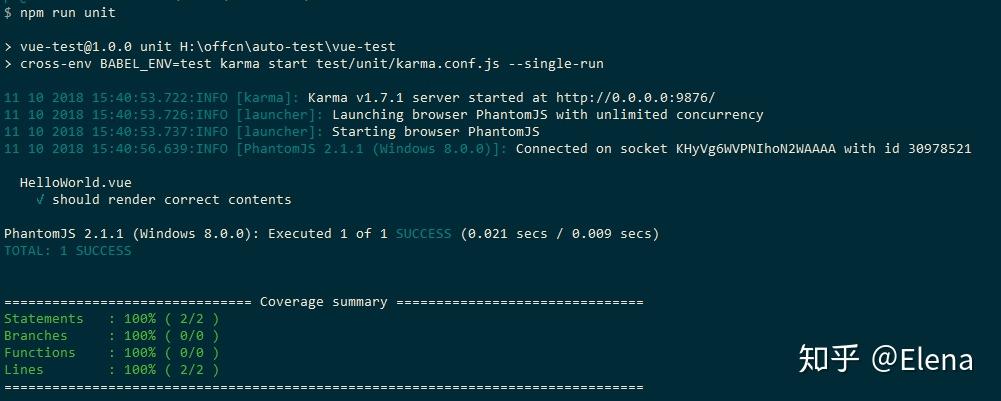Click the "Coverage summary" heading
The height and width of the screenshot is (401, 1001).
click(x=323, y=302)
